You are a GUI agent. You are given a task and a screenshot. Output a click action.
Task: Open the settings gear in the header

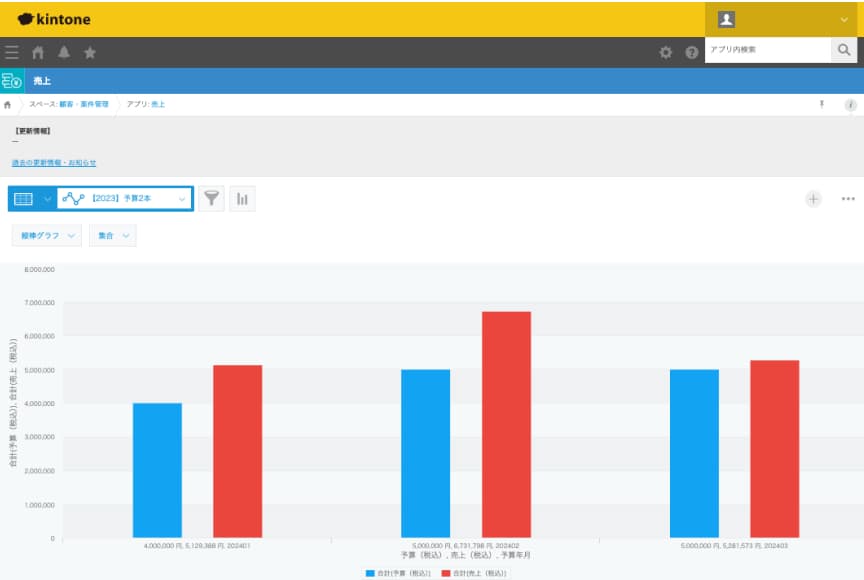tap(666, 52)
